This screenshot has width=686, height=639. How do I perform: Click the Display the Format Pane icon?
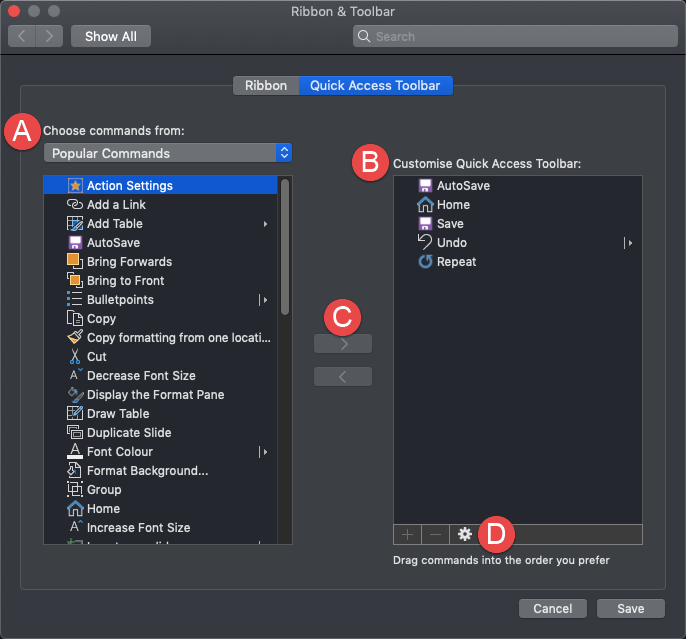tap(75, 395)
